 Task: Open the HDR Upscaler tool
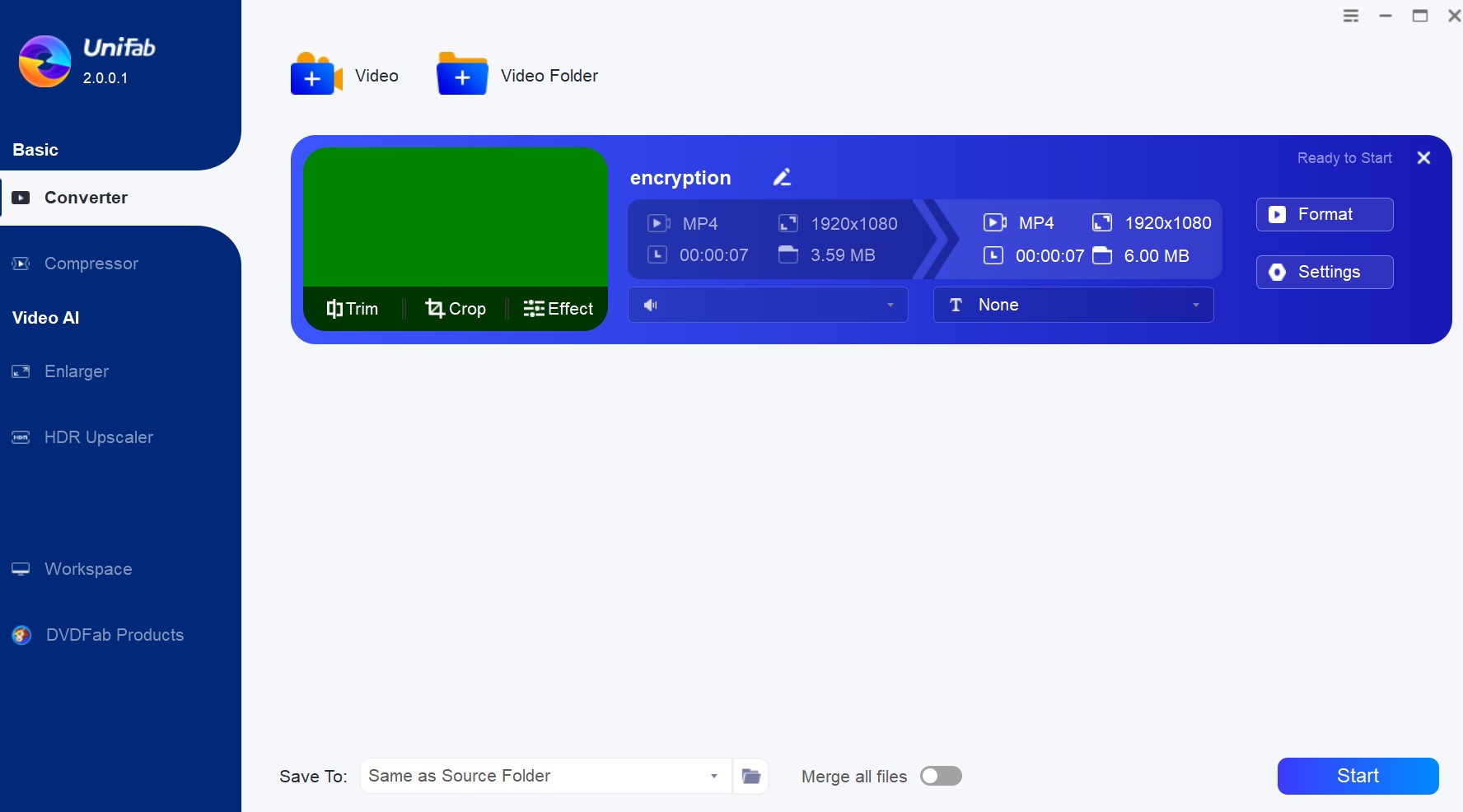tap(99, 437)
